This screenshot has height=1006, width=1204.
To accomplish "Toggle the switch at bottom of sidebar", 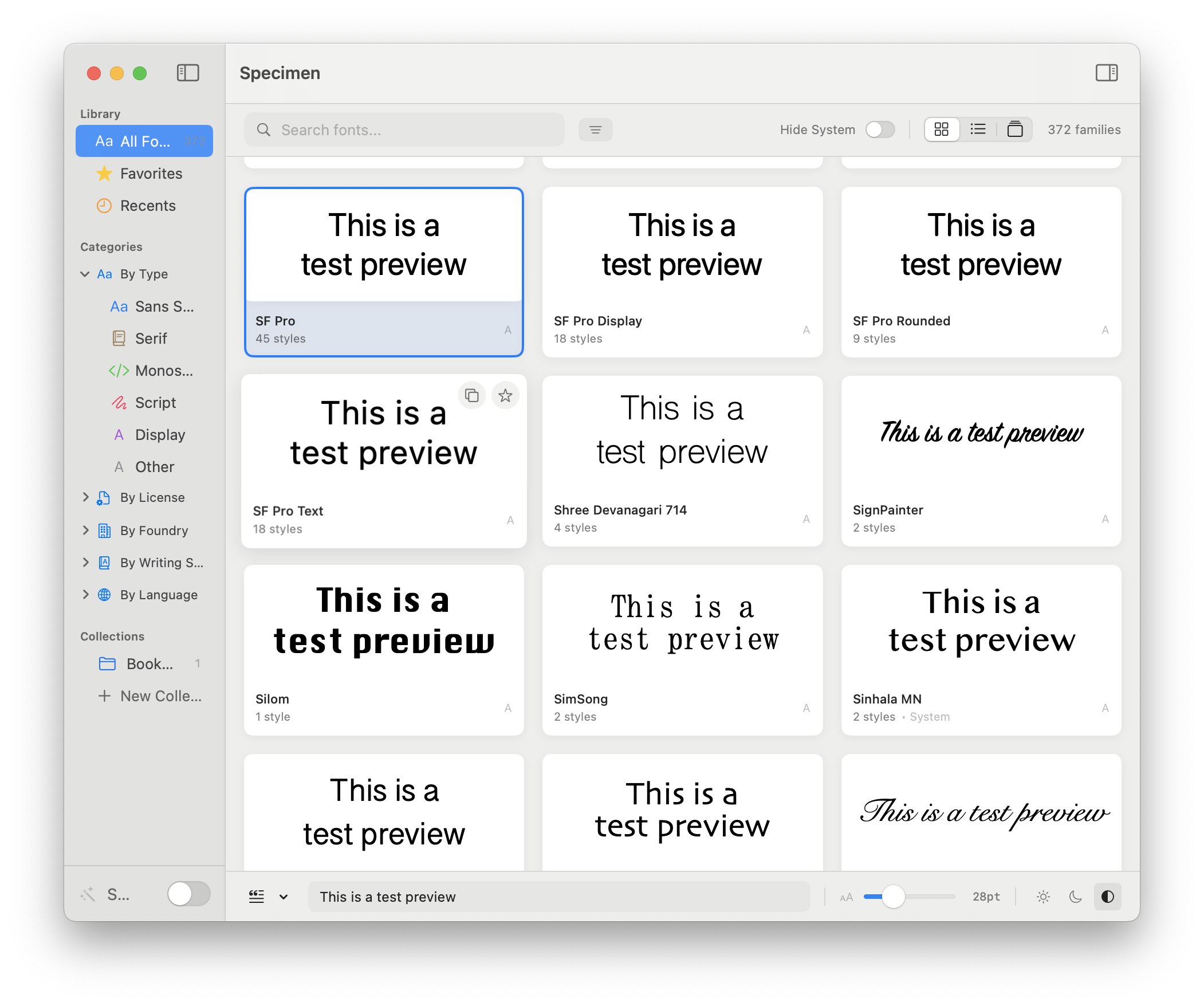I will 188,894.
